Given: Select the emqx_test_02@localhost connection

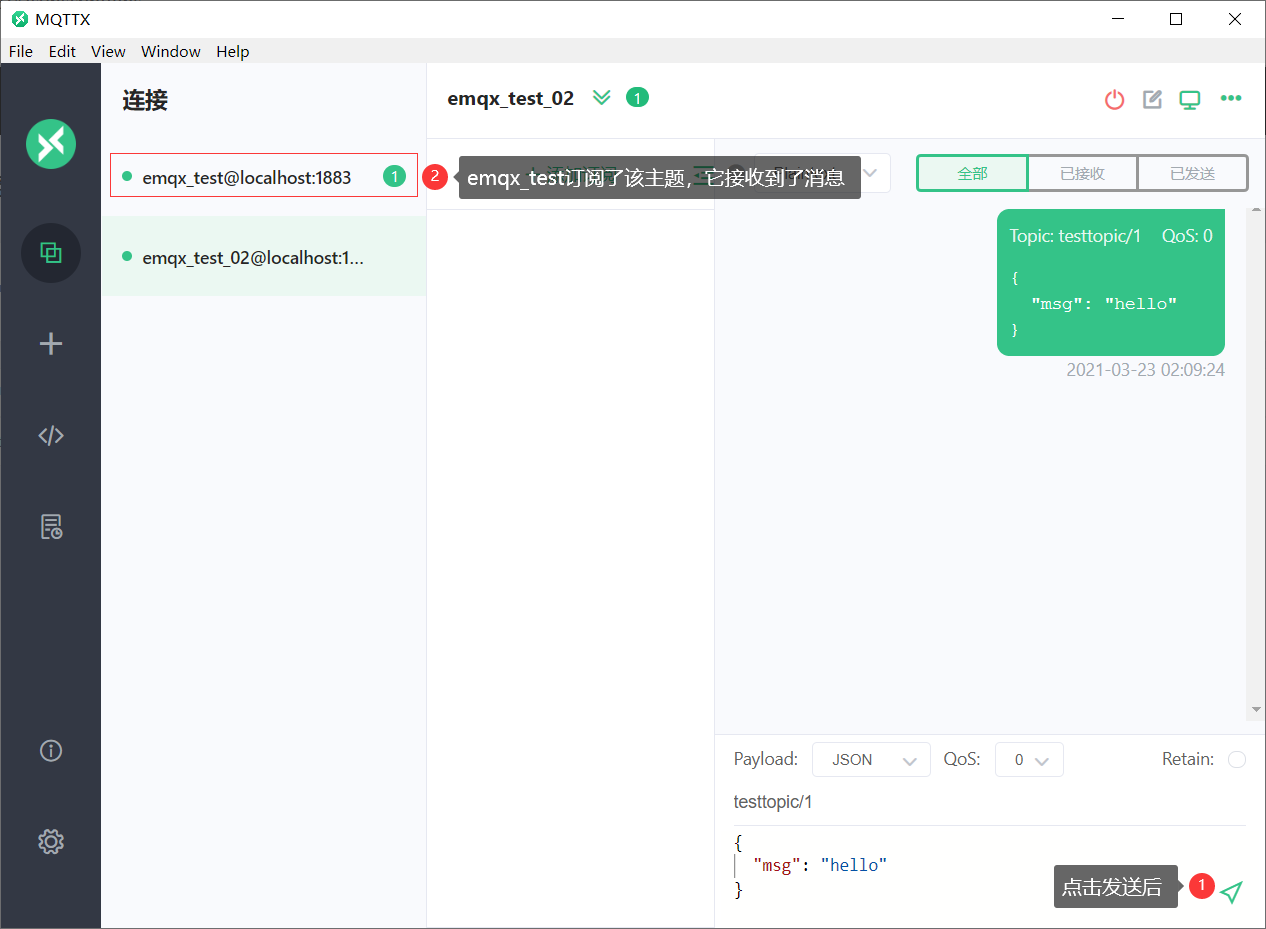Looking at the screenshot, I should coord(264,256).
